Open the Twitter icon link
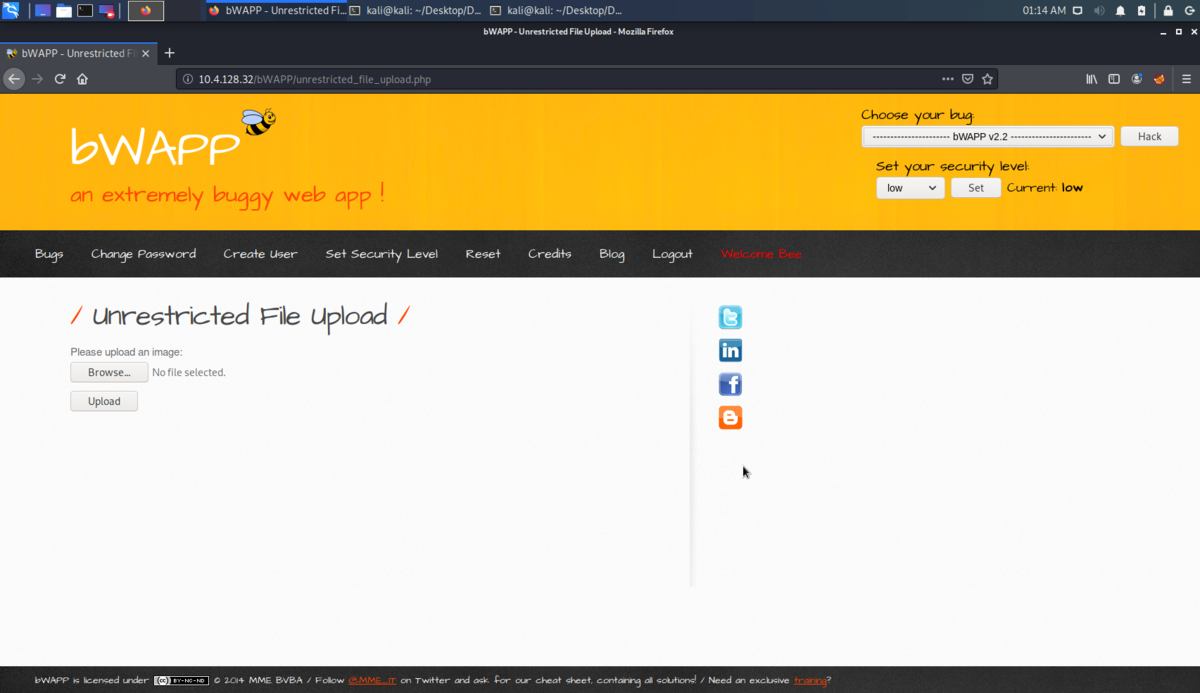1200x693 pixels. click(730, 317)
